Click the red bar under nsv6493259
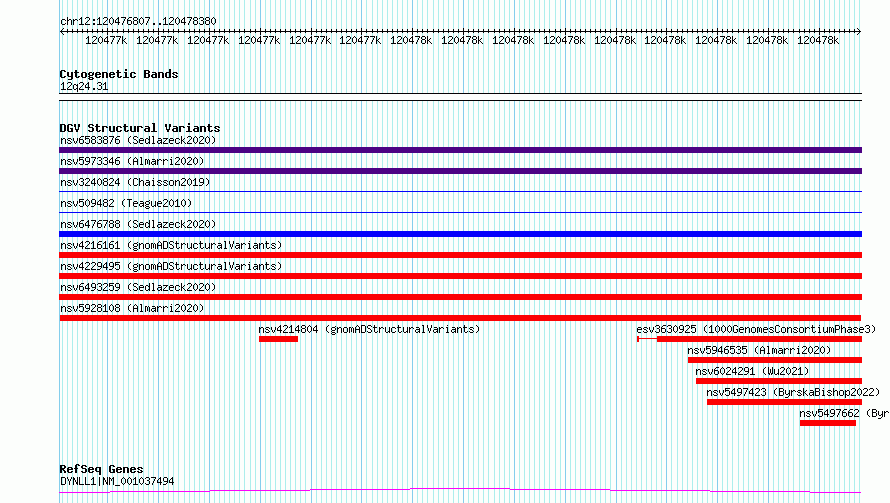The width and height of the screenshot is (890, 503). 460,297
